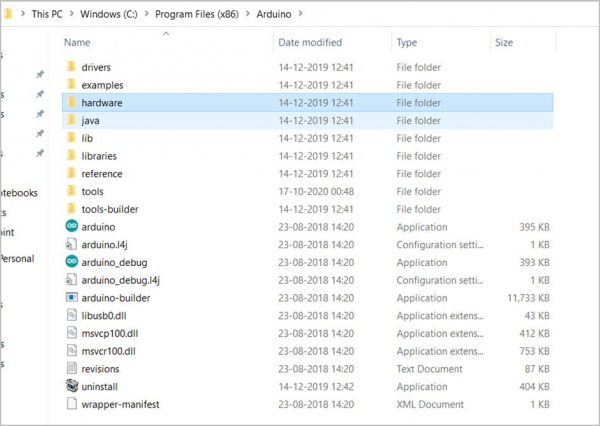Expand chevron after Arduino breadcrumb
600x426 pixels.
point(300,14)
